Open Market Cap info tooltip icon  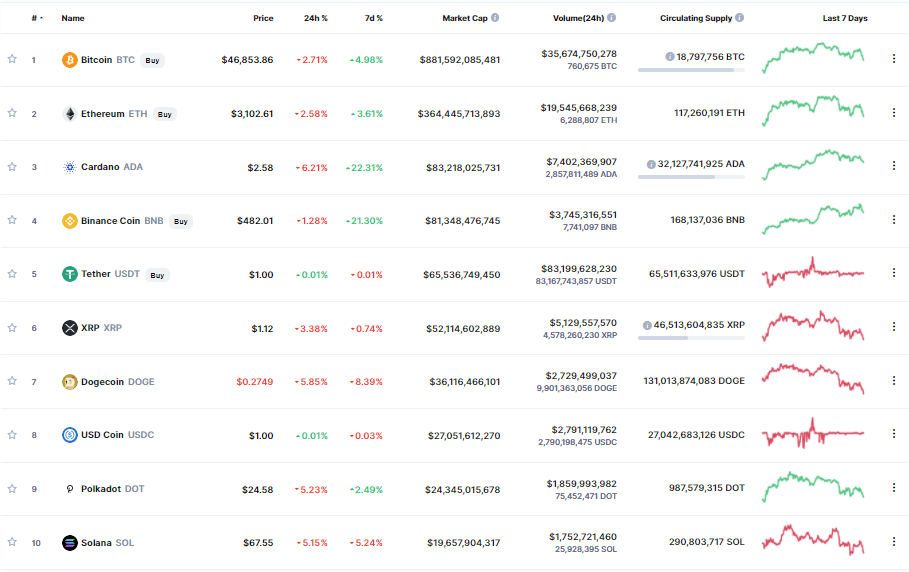point(495,18)
